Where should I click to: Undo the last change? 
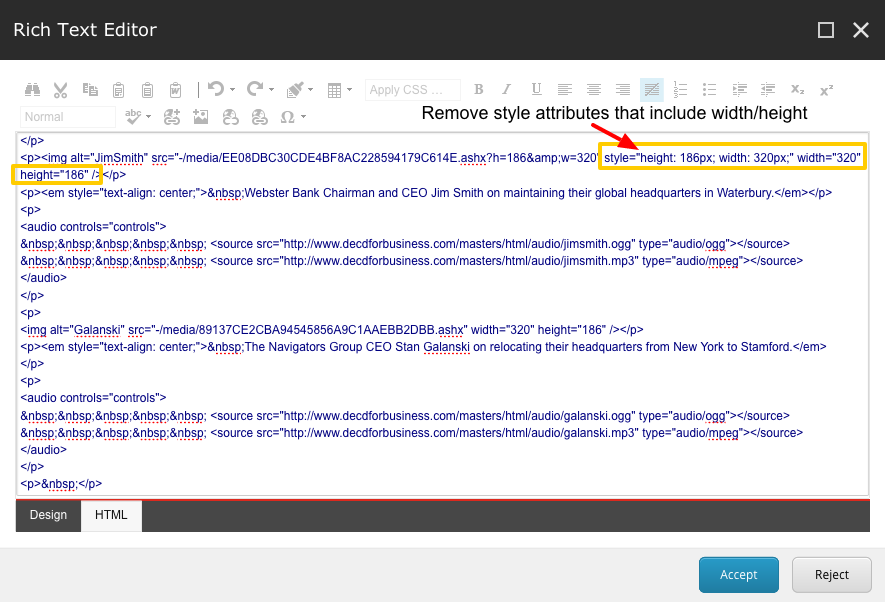click(215, 89)
